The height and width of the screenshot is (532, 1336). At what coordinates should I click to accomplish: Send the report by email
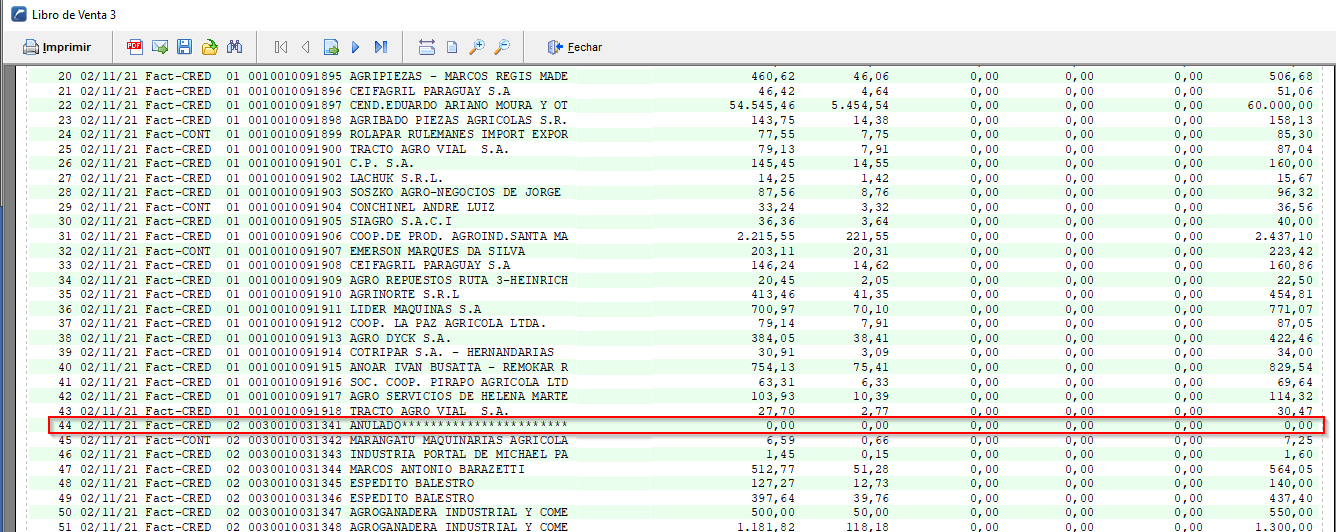pyautogui.click(x=159, y=47)
